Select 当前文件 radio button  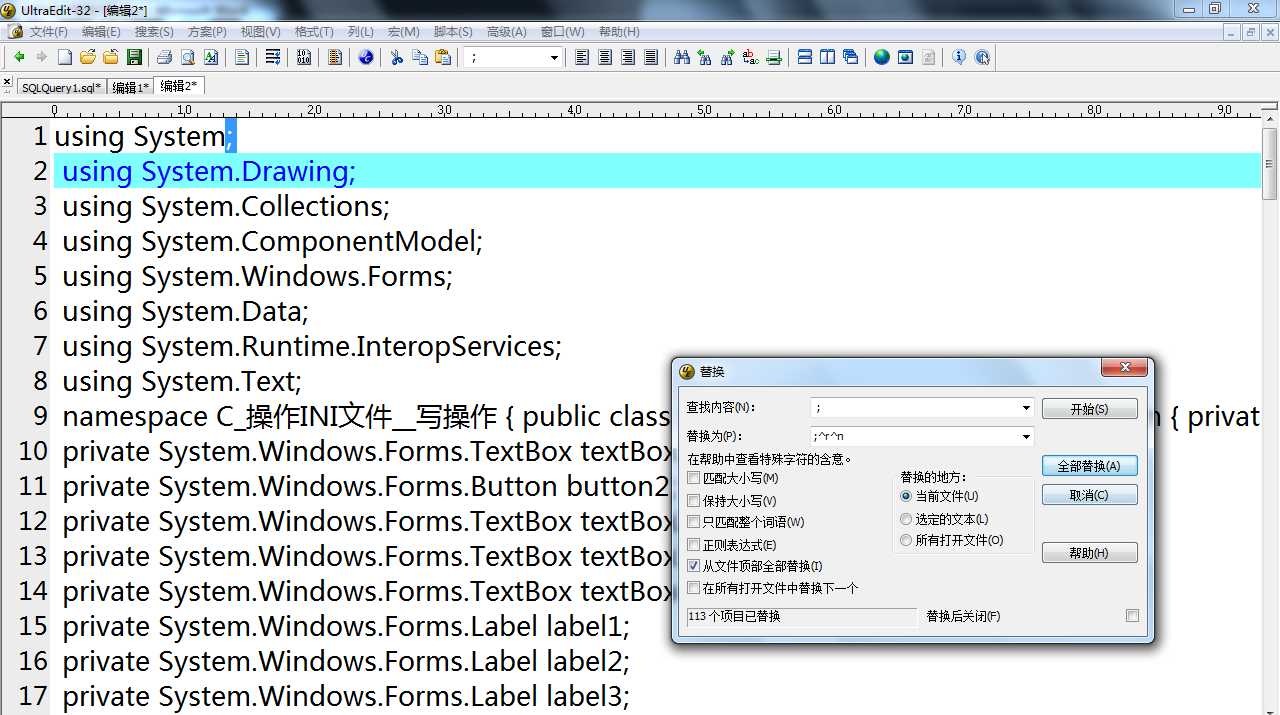(906, 496)
